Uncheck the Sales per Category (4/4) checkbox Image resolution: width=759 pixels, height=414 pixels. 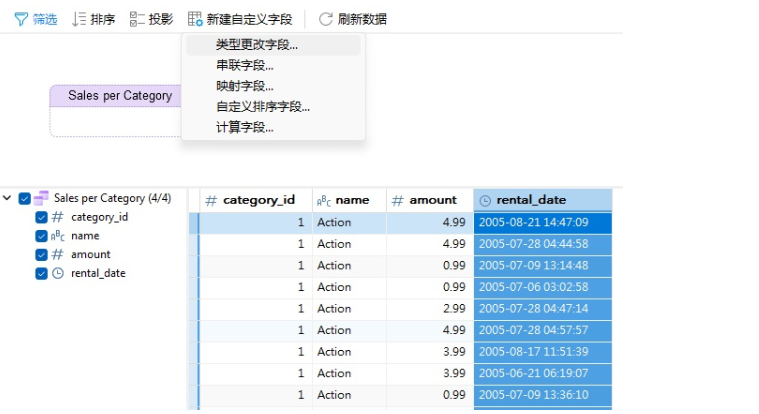(x=25, y=199)
